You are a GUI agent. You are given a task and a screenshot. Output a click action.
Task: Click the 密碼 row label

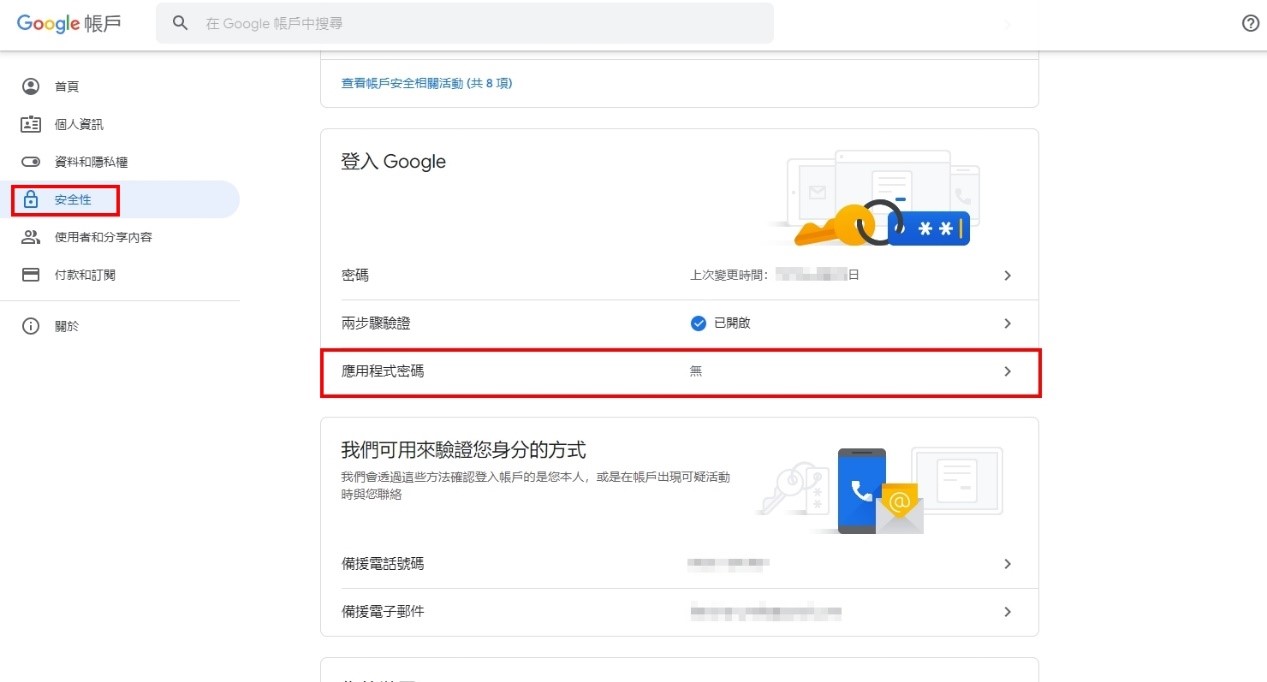click(x=355, y=275)
